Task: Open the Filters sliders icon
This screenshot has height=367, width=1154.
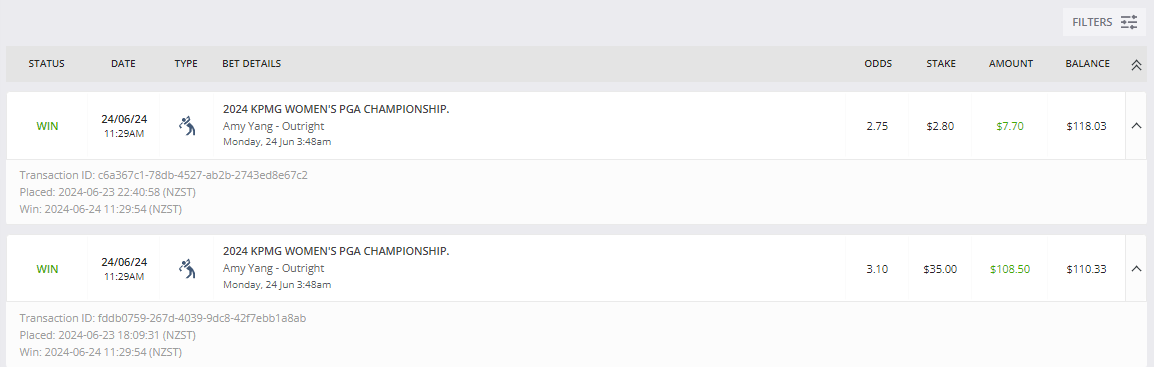Action: (x=1128, y=22)
